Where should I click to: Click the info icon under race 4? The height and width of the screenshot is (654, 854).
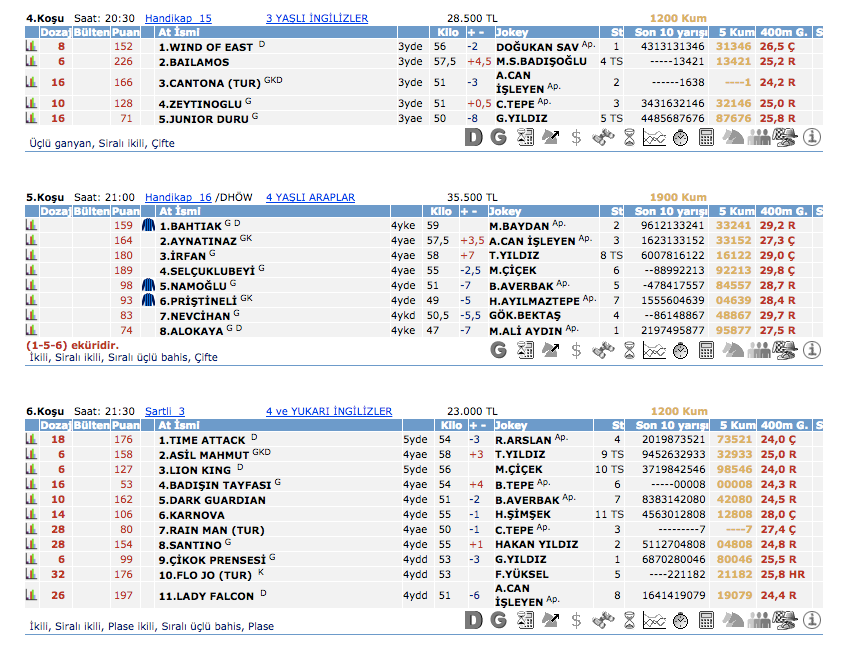coord(811,138)
